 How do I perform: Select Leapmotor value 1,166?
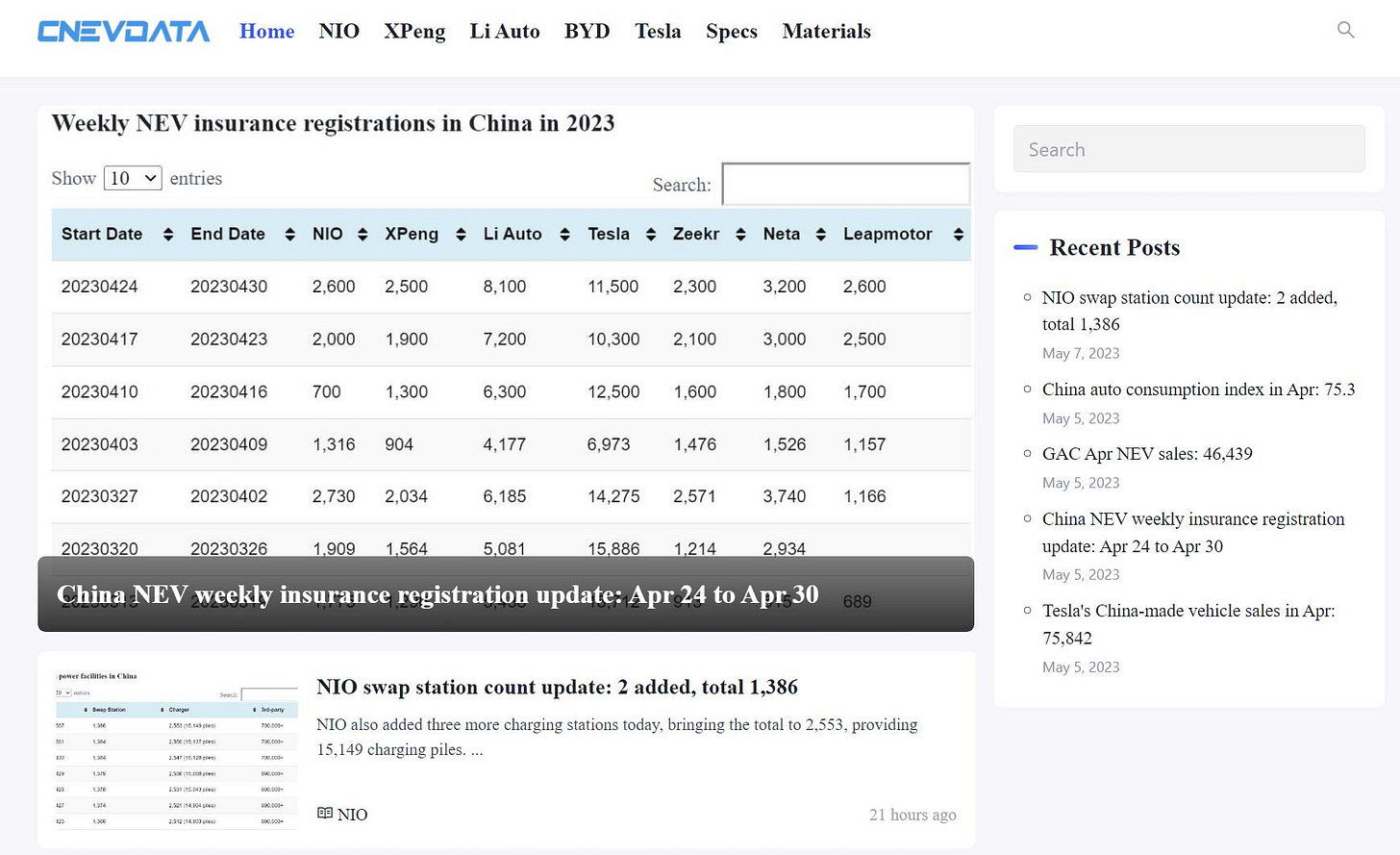(x=864, y=496)
